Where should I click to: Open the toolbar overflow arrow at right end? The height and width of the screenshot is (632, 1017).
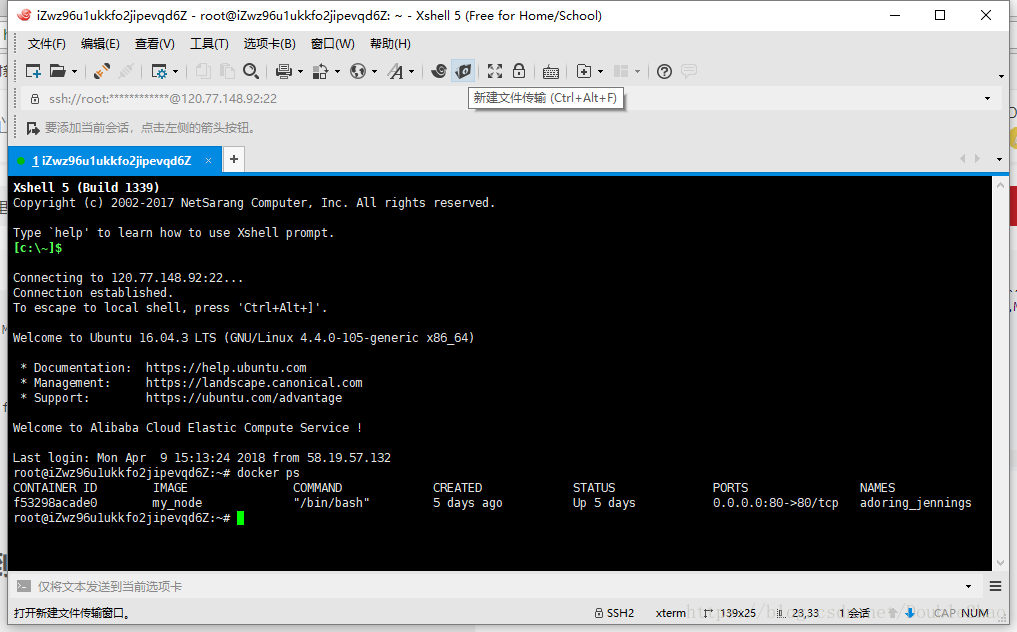click(1001, 77)
